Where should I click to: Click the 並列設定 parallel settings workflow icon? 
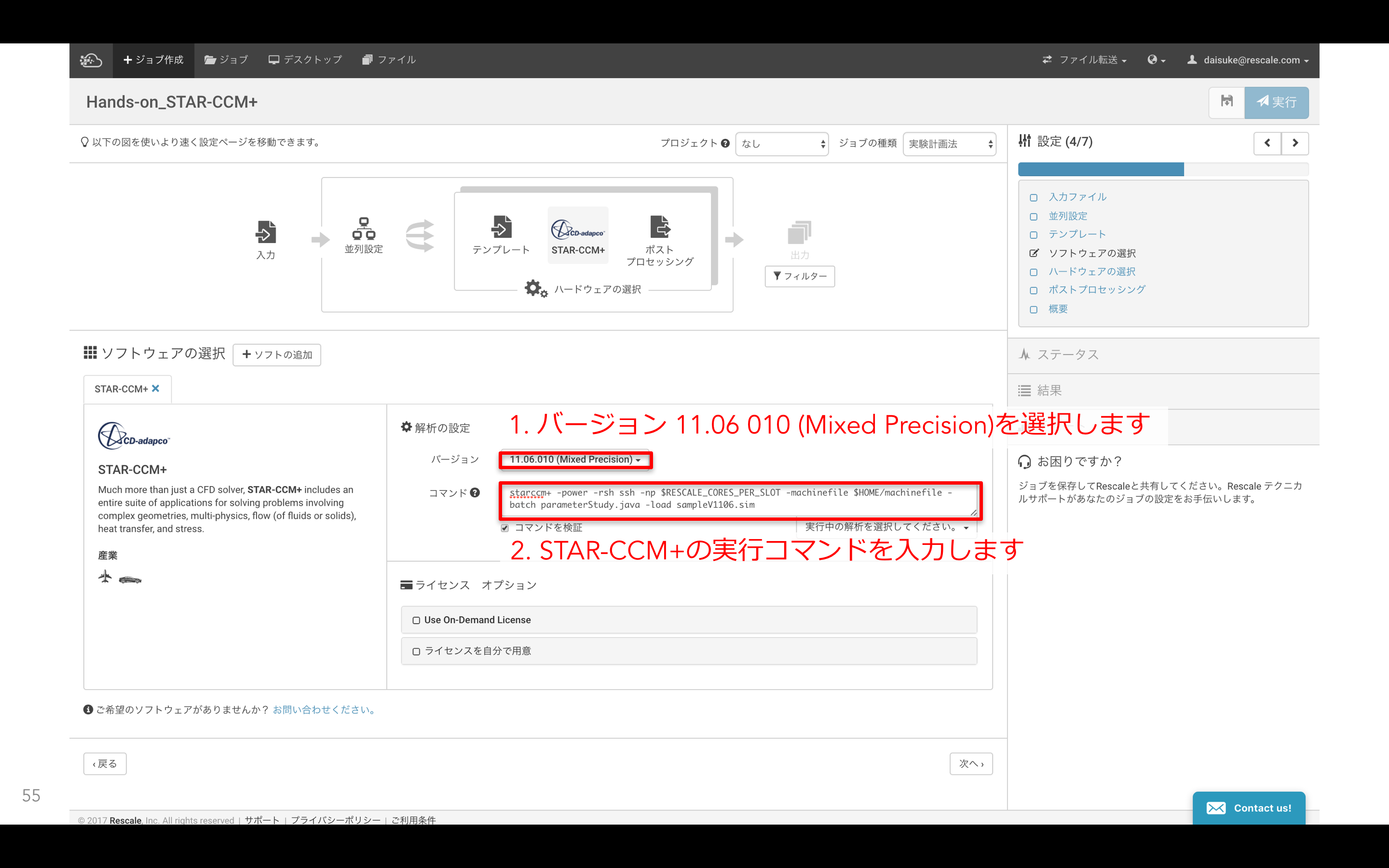[363, 229]
